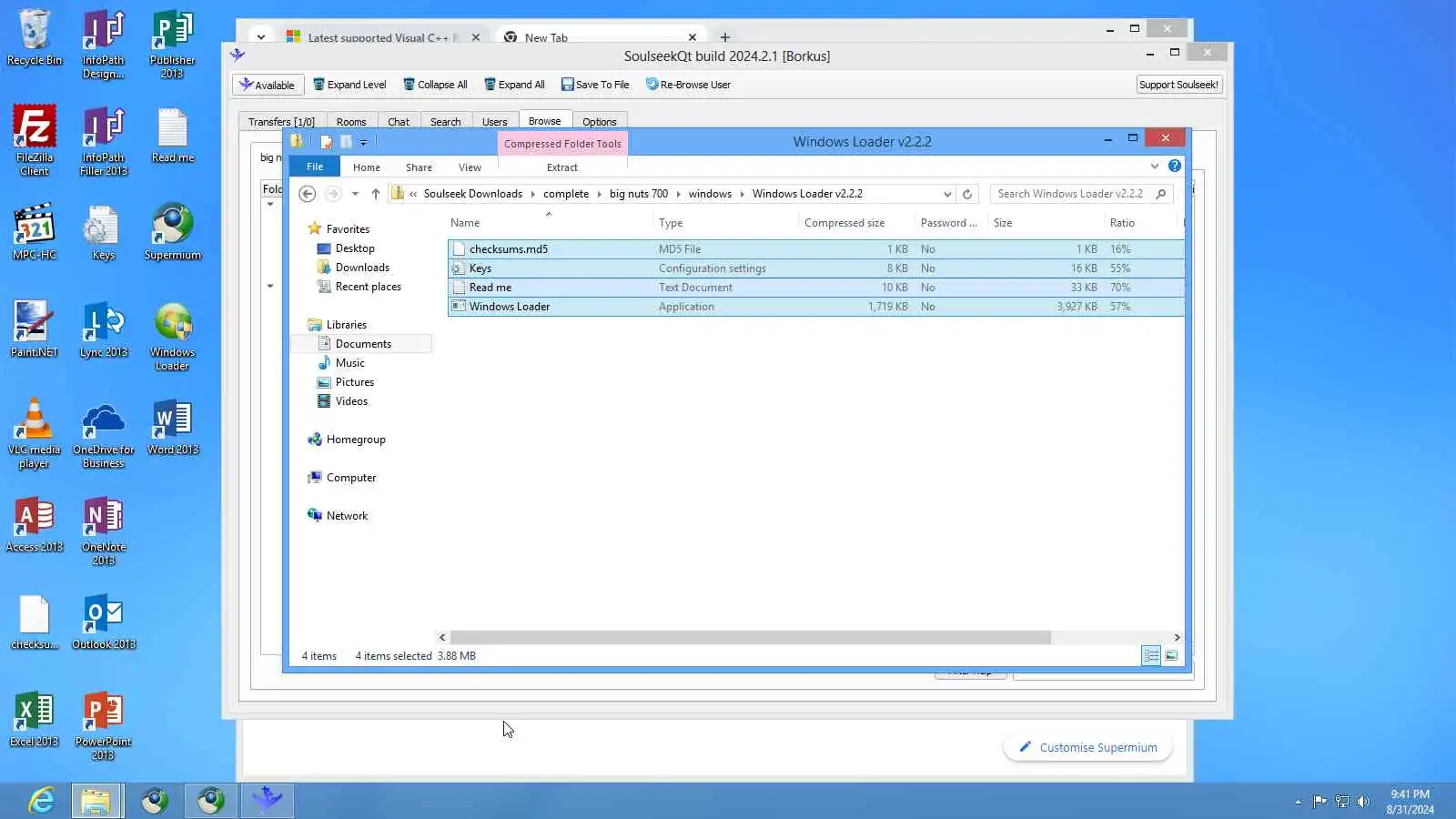Screen dimensions: 1456x819
Task: Open Quick Access Toolbar customize dropdown
Action: (363, 142)
